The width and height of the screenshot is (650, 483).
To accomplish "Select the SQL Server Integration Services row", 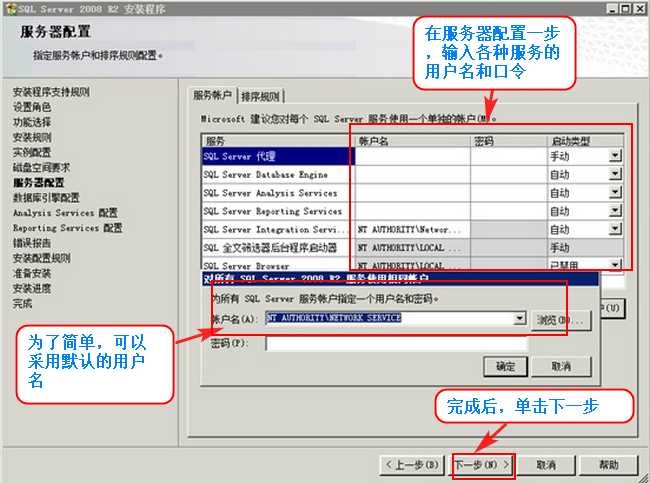I will [277, 229].
